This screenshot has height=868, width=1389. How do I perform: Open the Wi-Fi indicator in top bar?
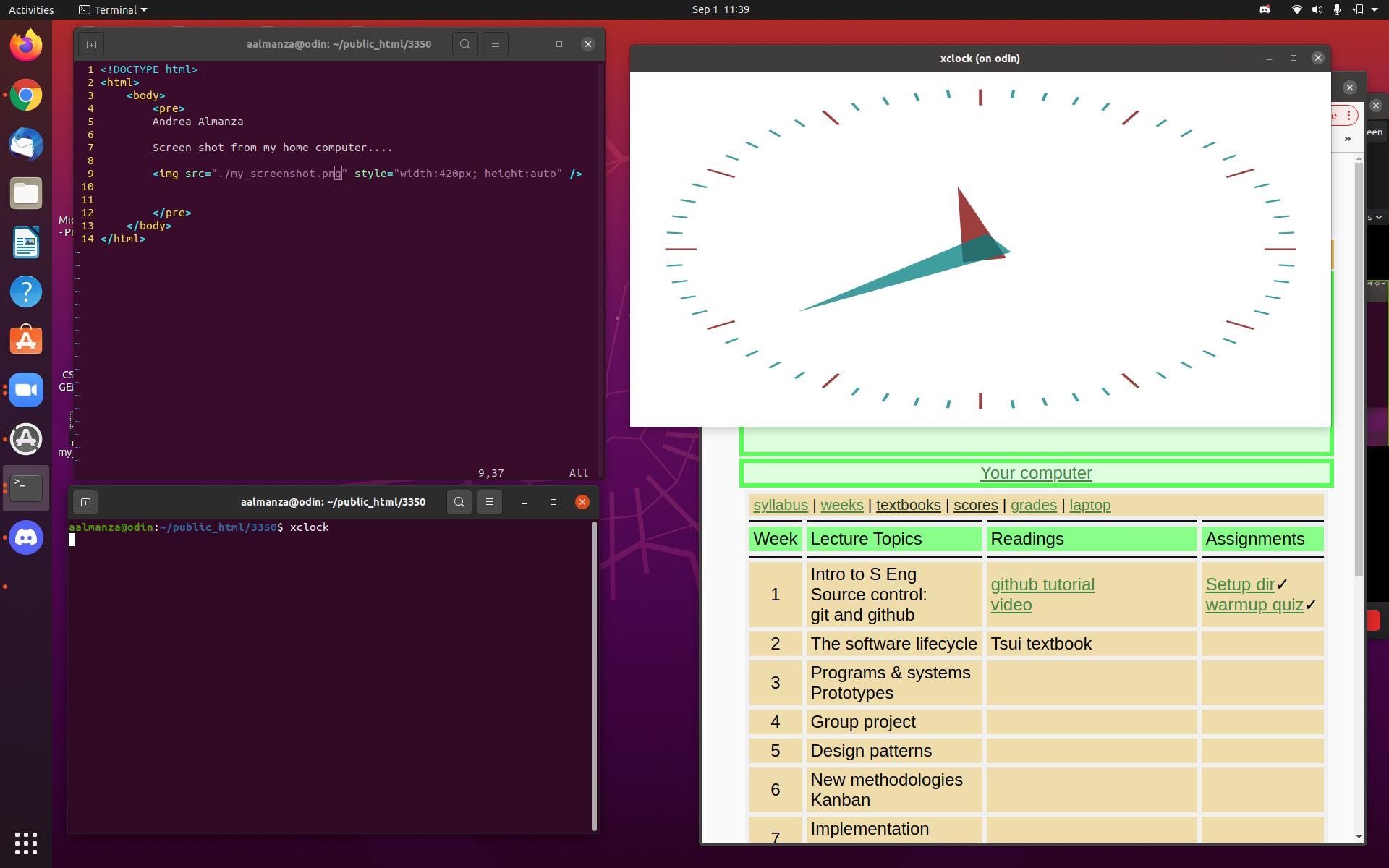coord(1296,9)
